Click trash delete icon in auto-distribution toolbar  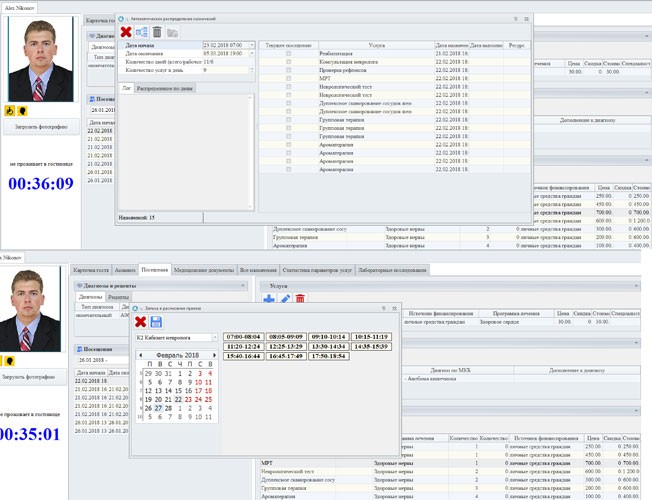(157, 32)
